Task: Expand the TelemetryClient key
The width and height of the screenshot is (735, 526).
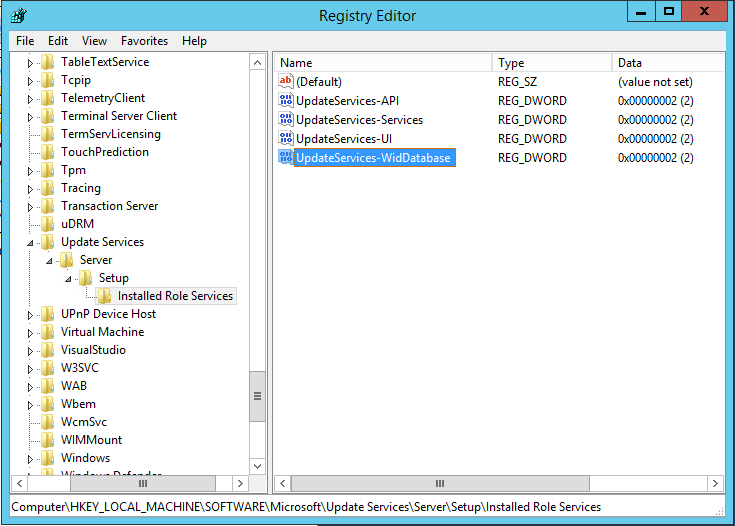Action: [30, 99]
